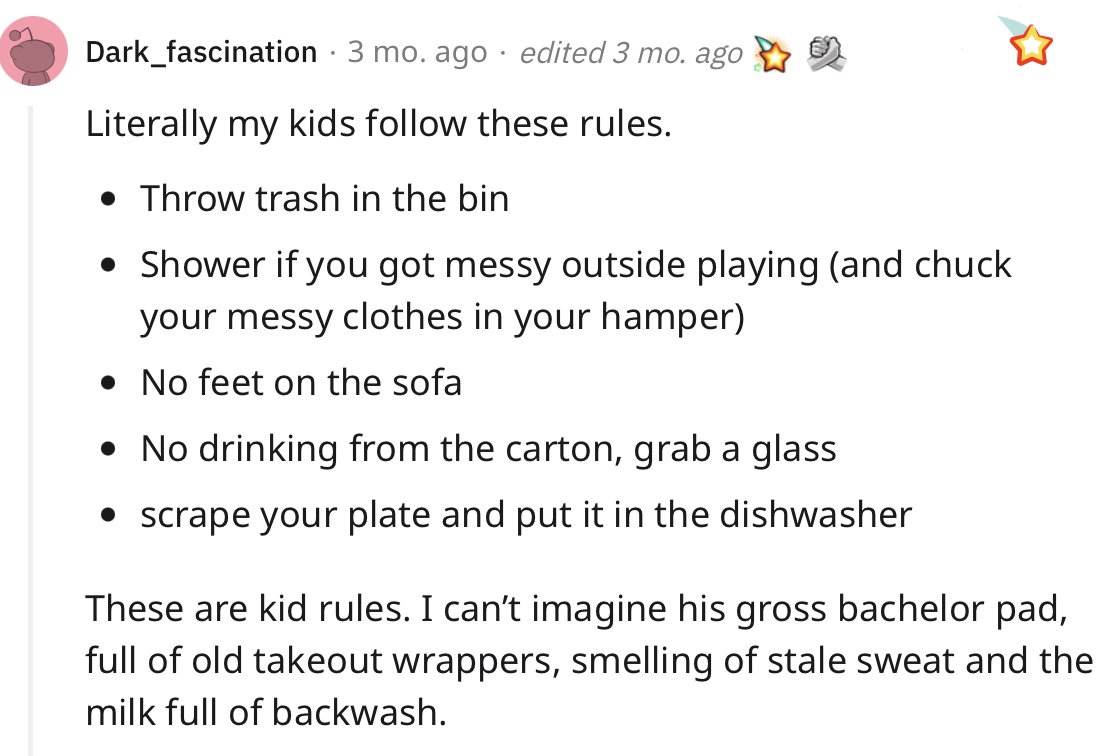Viewport: 1104px width, 756px height.
Task: Click the shooting star icon at top right
Action: click(x=1026, y=41)
